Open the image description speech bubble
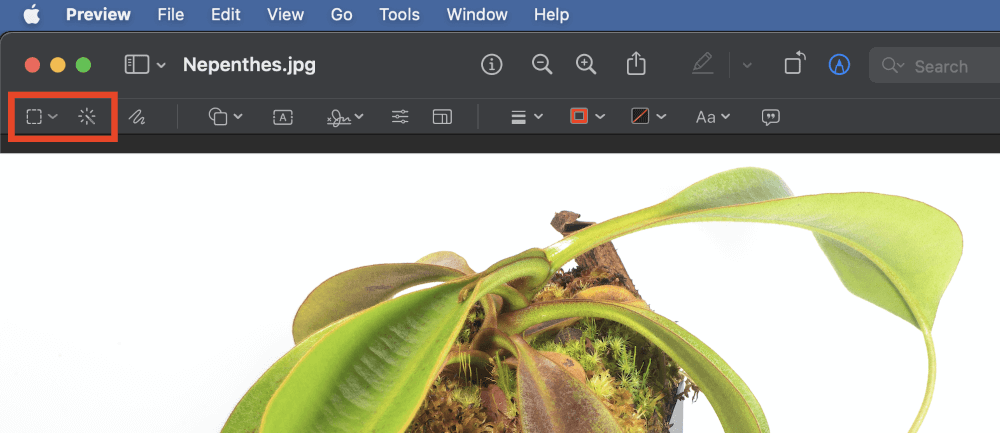Image resolution: width=1000 pixels, height=433 pixels. (x=771, y=117)
